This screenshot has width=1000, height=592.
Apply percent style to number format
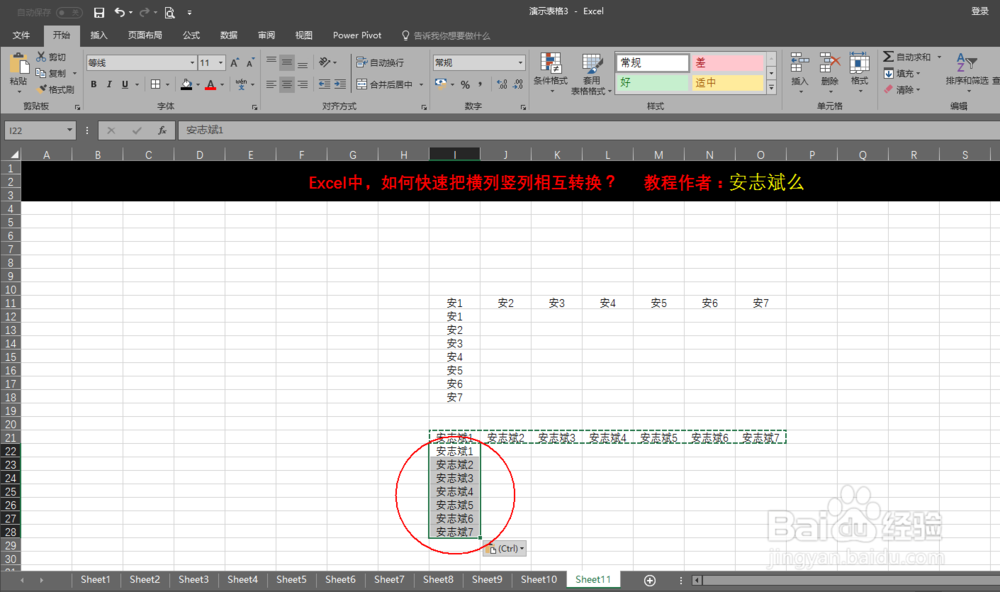pyautogui.click(x=465, y=84)
